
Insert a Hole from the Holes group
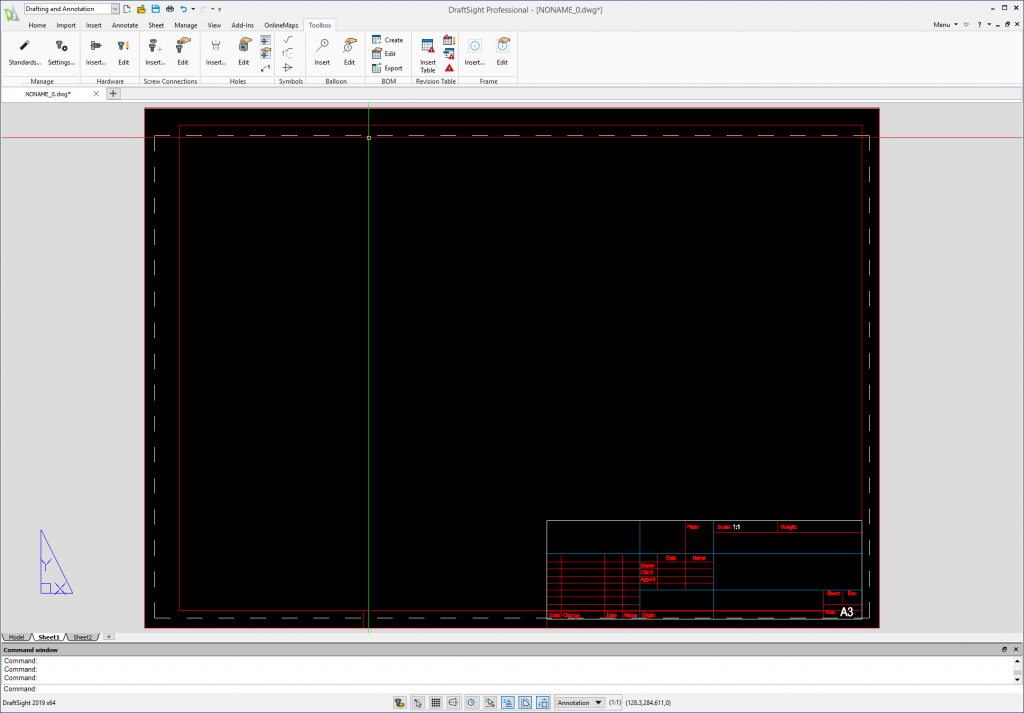[216, 50]
